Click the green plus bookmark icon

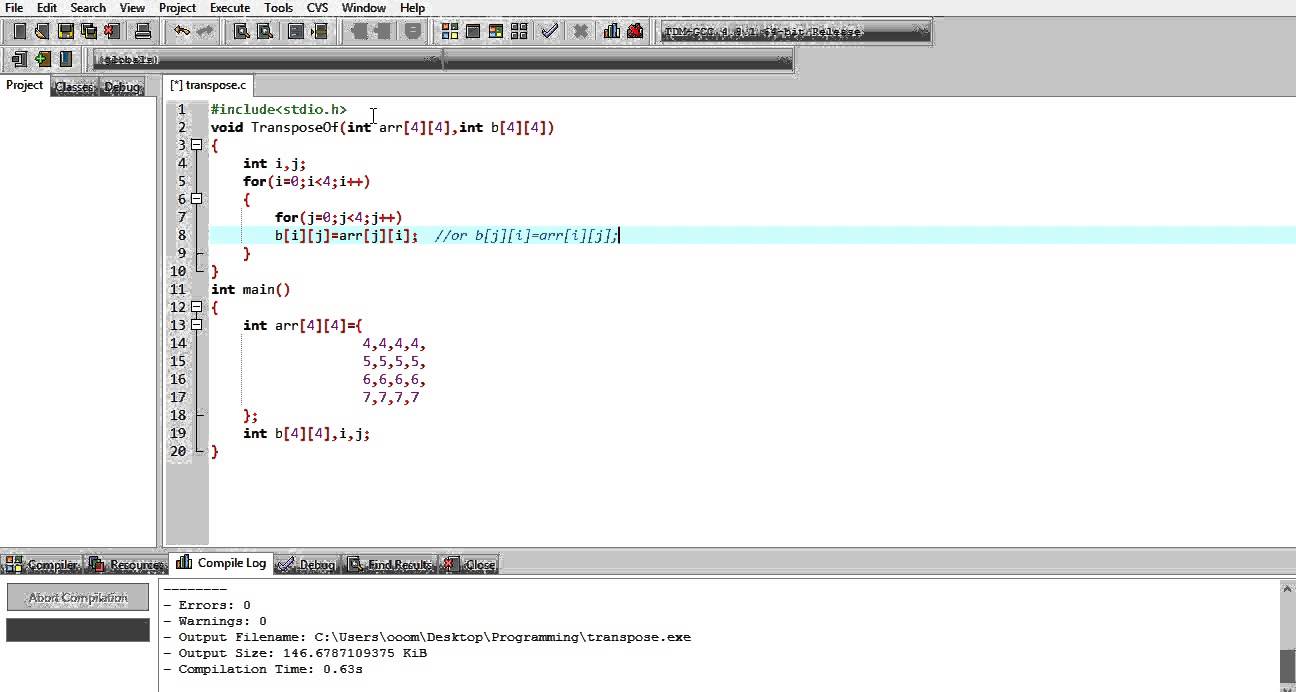[x=42, y=59]
